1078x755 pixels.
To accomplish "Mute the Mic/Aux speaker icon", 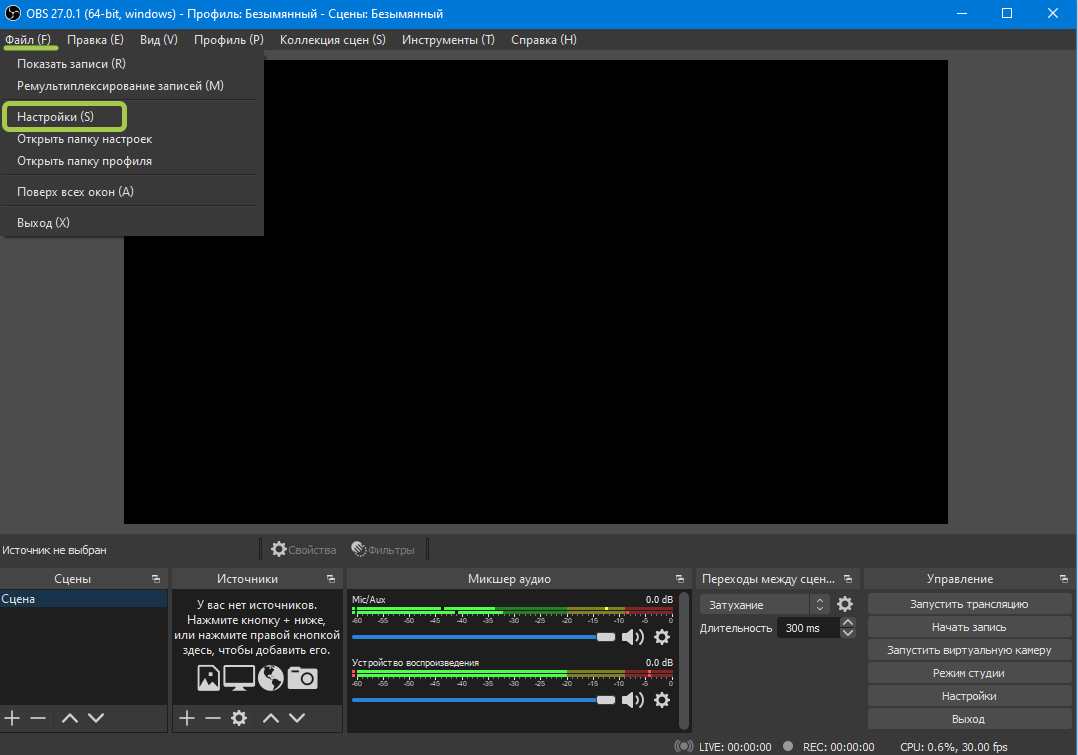I will tap(633, 637).
